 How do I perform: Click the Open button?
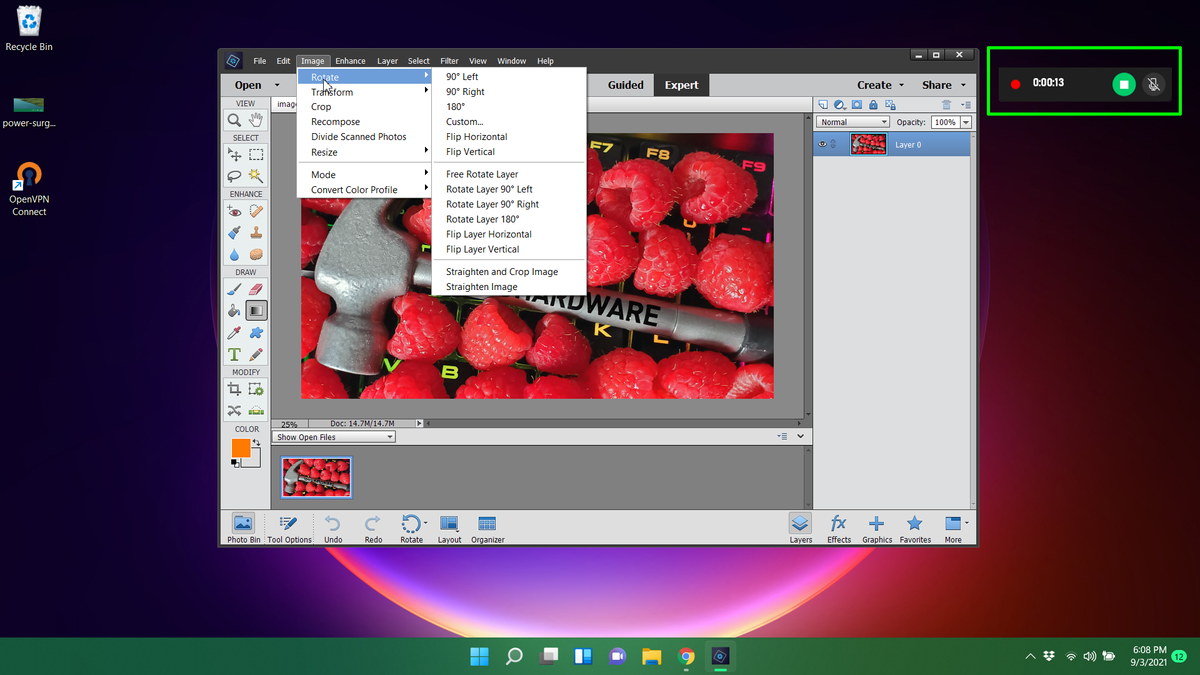247,85
